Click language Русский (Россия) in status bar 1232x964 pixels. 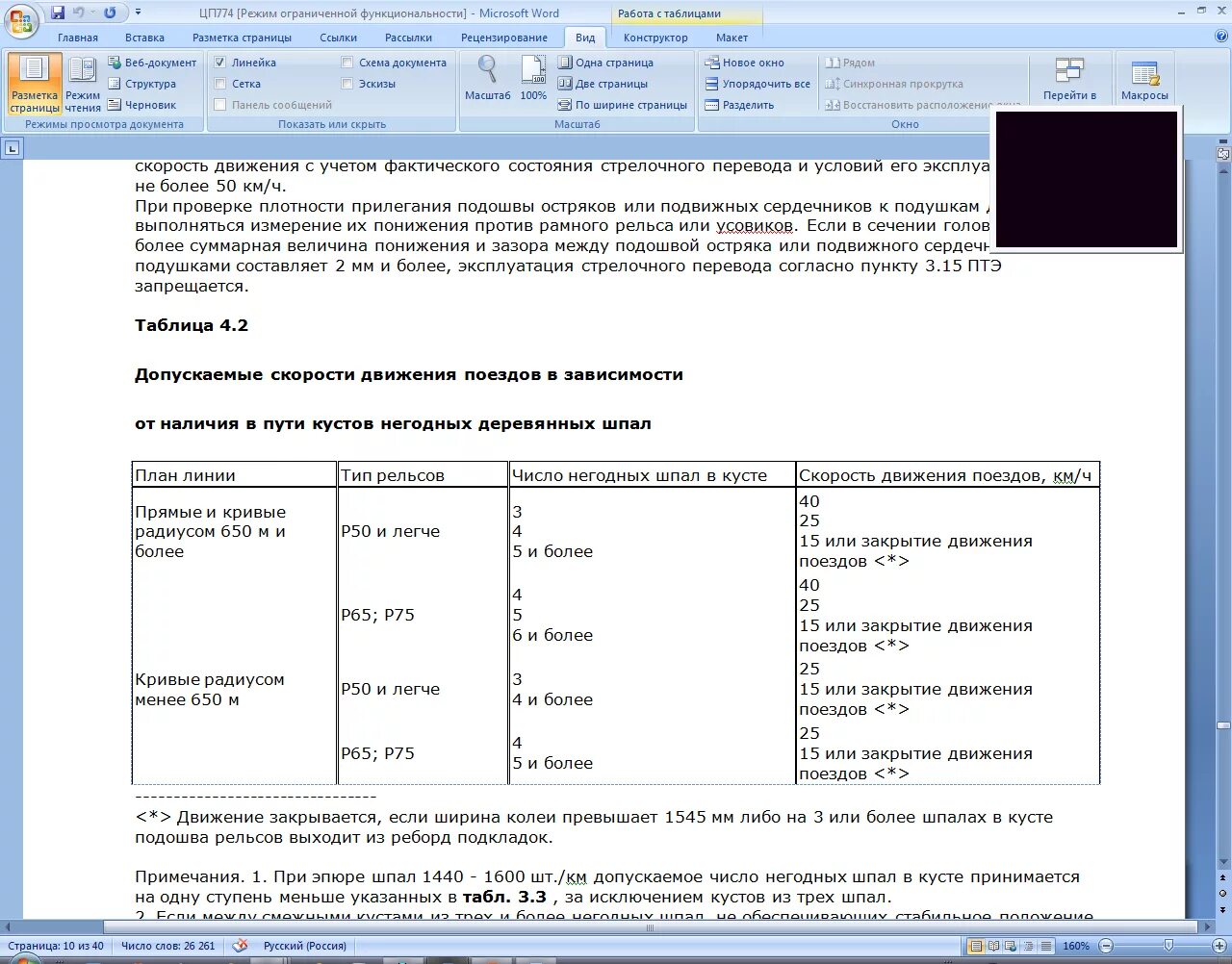pyautogui.click(x=305, y=946)
